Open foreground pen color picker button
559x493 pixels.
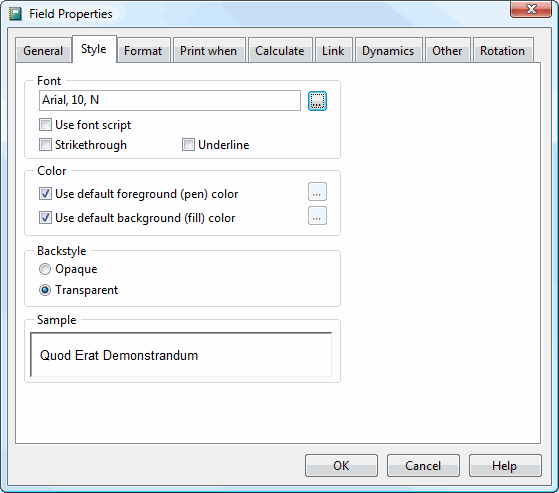coord(317,192)
